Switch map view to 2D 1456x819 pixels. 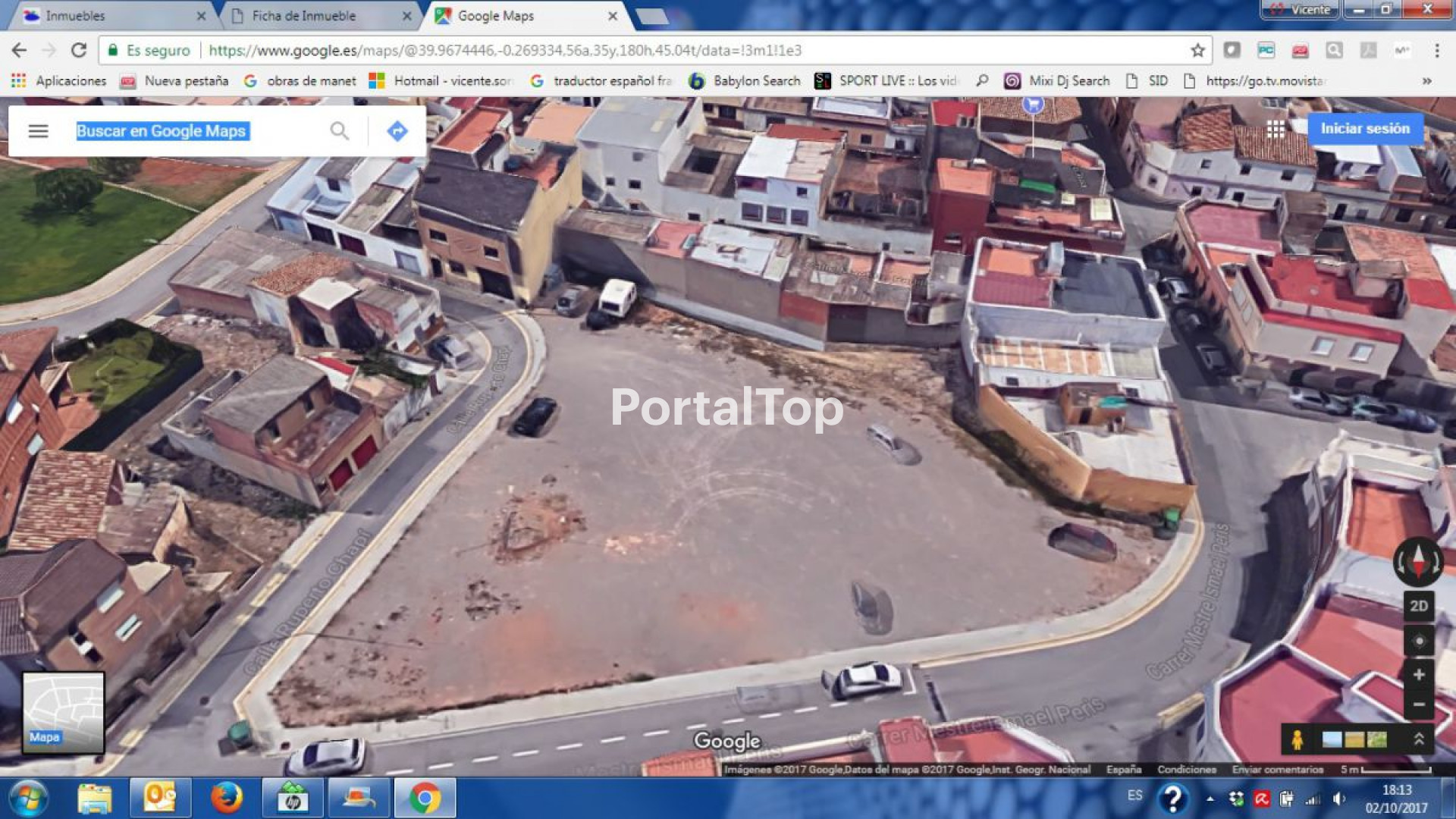coord(1418,606)
